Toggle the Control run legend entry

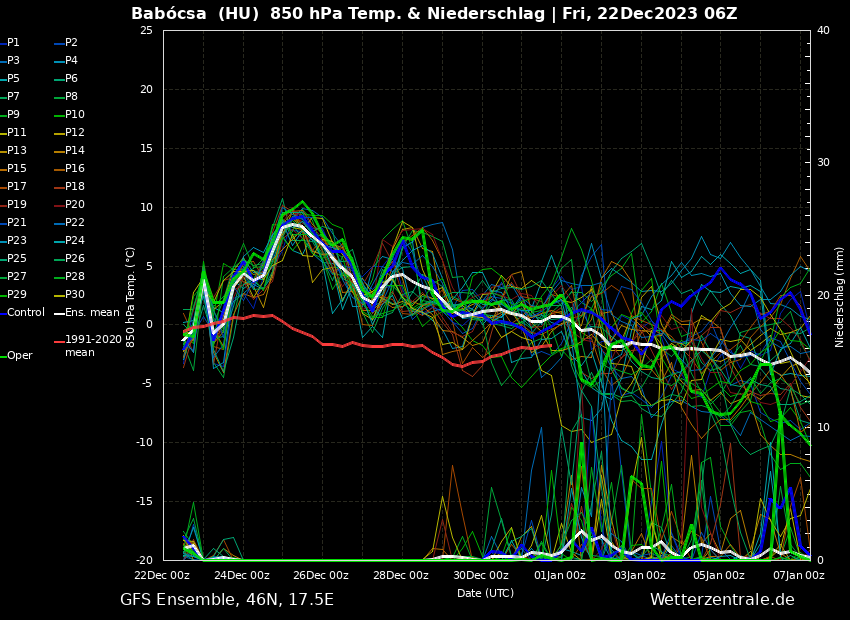pos(25,313)
